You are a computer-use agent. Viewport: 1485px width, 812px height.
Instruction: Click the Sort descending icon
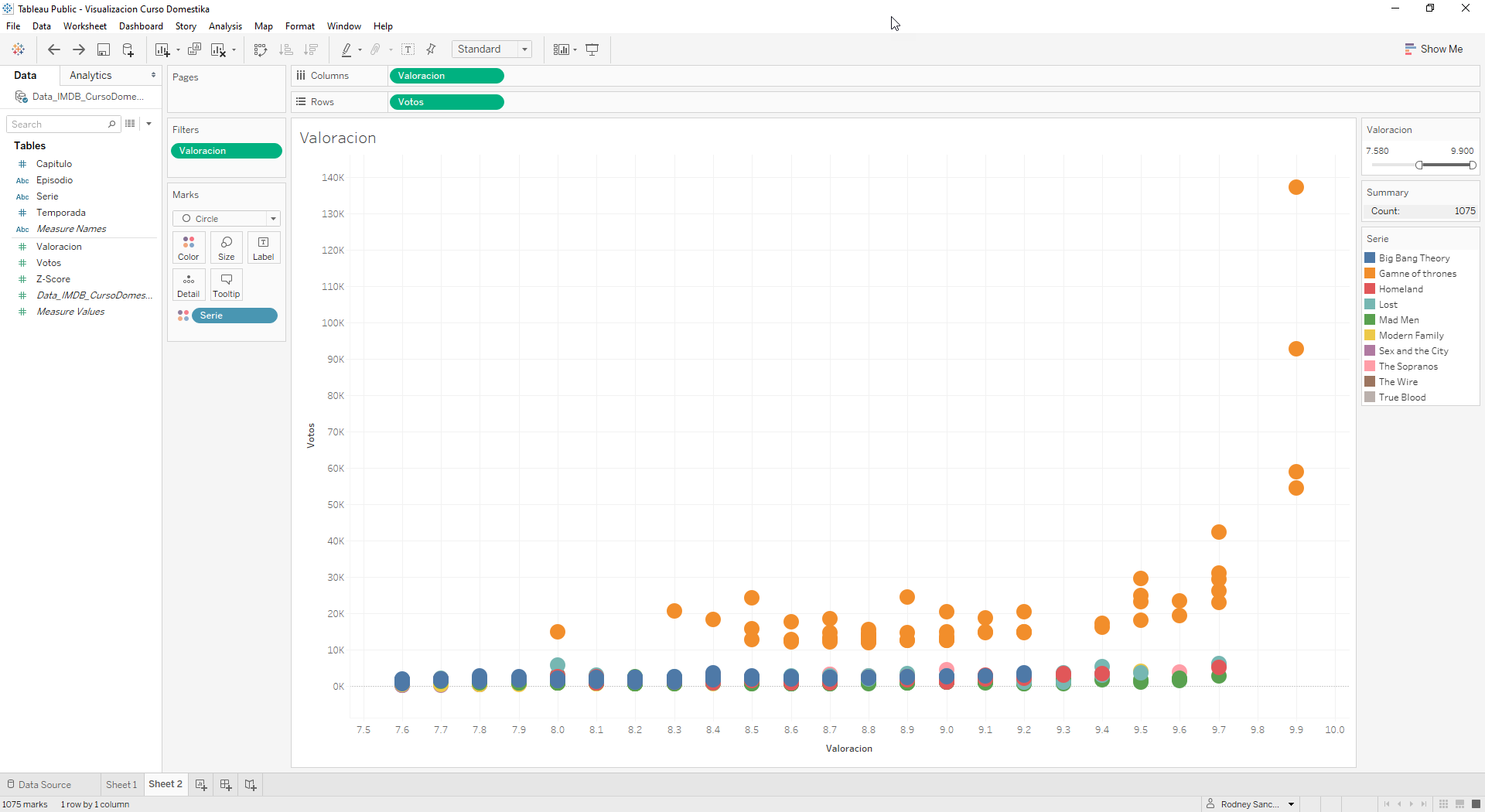(311, 49)
